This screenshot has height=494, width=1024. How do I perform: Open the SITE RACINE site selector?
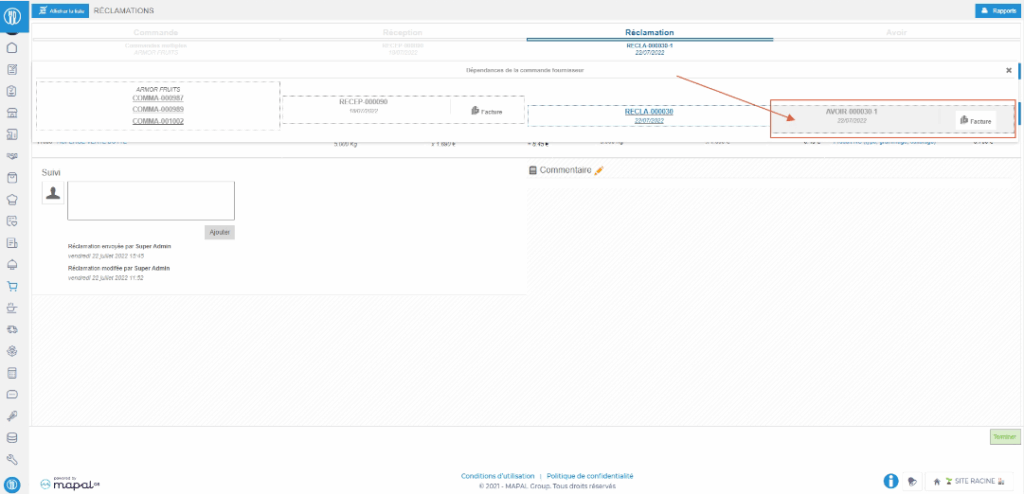[968, 481]
